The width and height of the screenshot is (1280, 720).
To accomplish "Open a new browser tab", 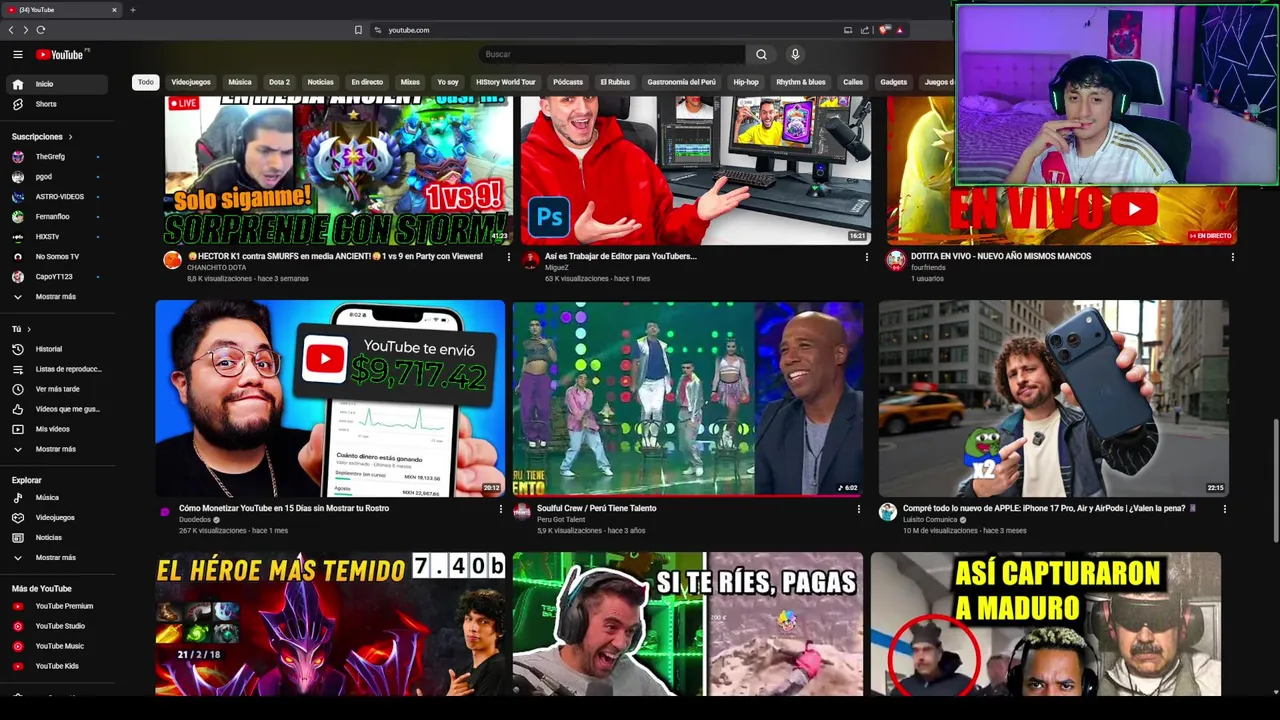I will [x=132, y=10].
